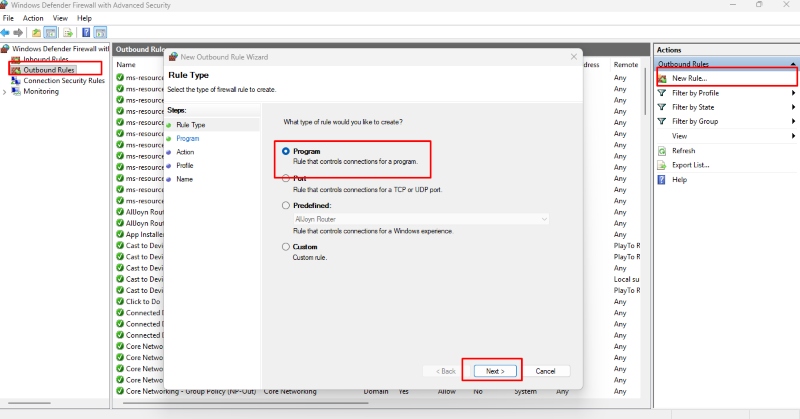Click the New Rule icon in Actions
This screenshot has width=800, height=419.
662,78
